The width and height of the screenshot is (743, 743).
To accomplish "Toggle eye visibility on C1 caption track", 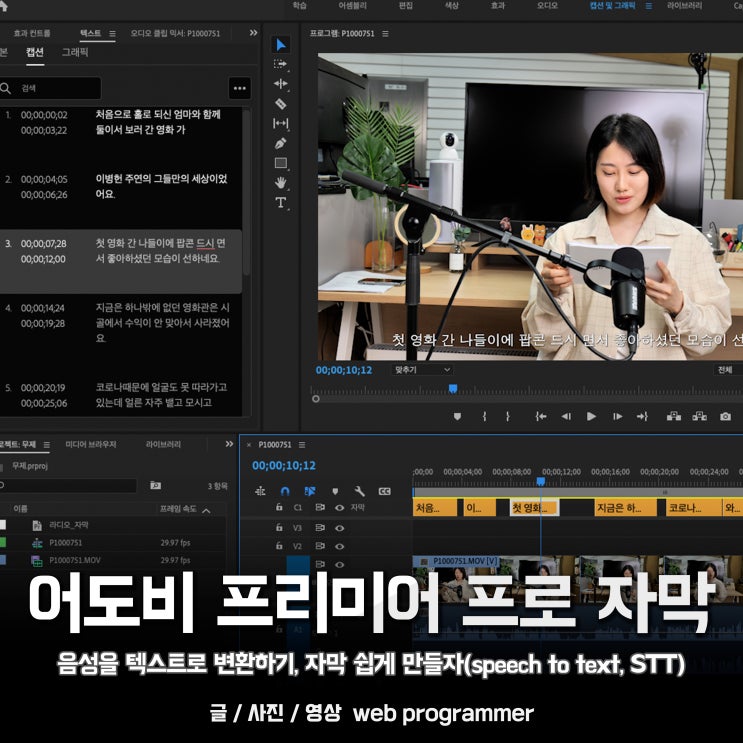I will click(339, 507).
